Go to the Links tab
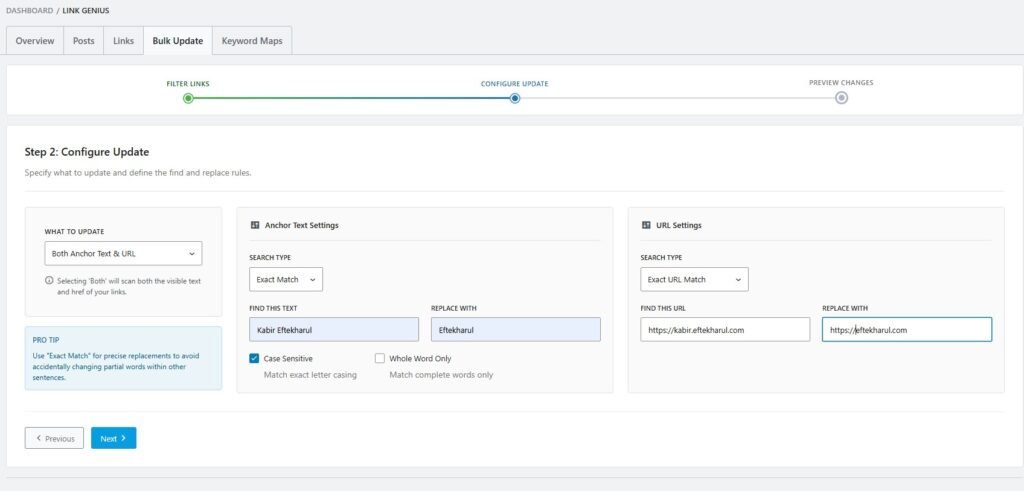1024x491 pixels. point(123,41)
